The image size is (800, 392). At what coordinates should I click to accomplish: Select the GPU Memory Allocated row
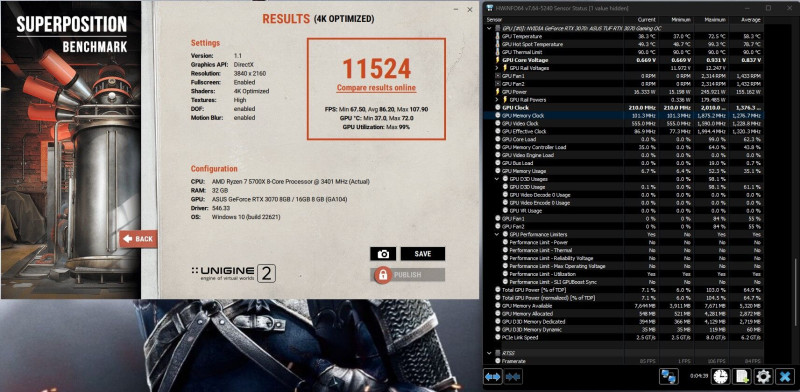click(623, 313)
